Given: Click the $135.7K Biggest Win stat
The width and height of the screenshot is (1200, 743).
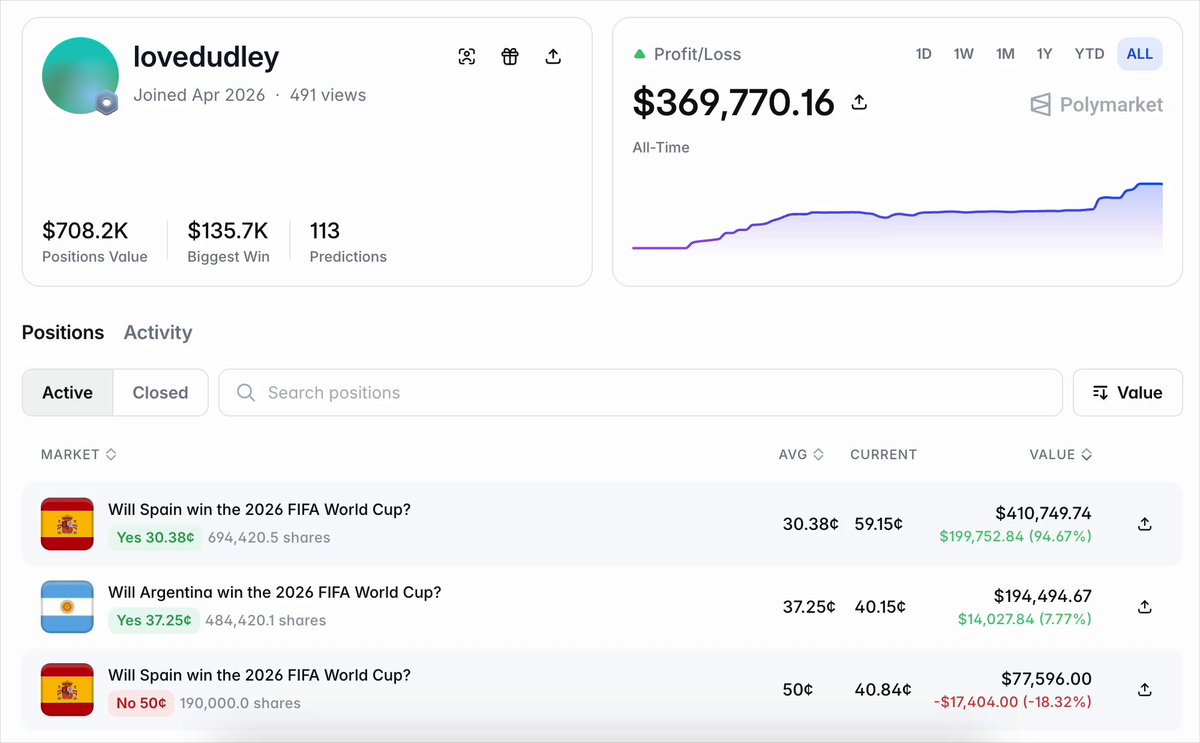Looking at the screenshot, I should coord(228,241).
